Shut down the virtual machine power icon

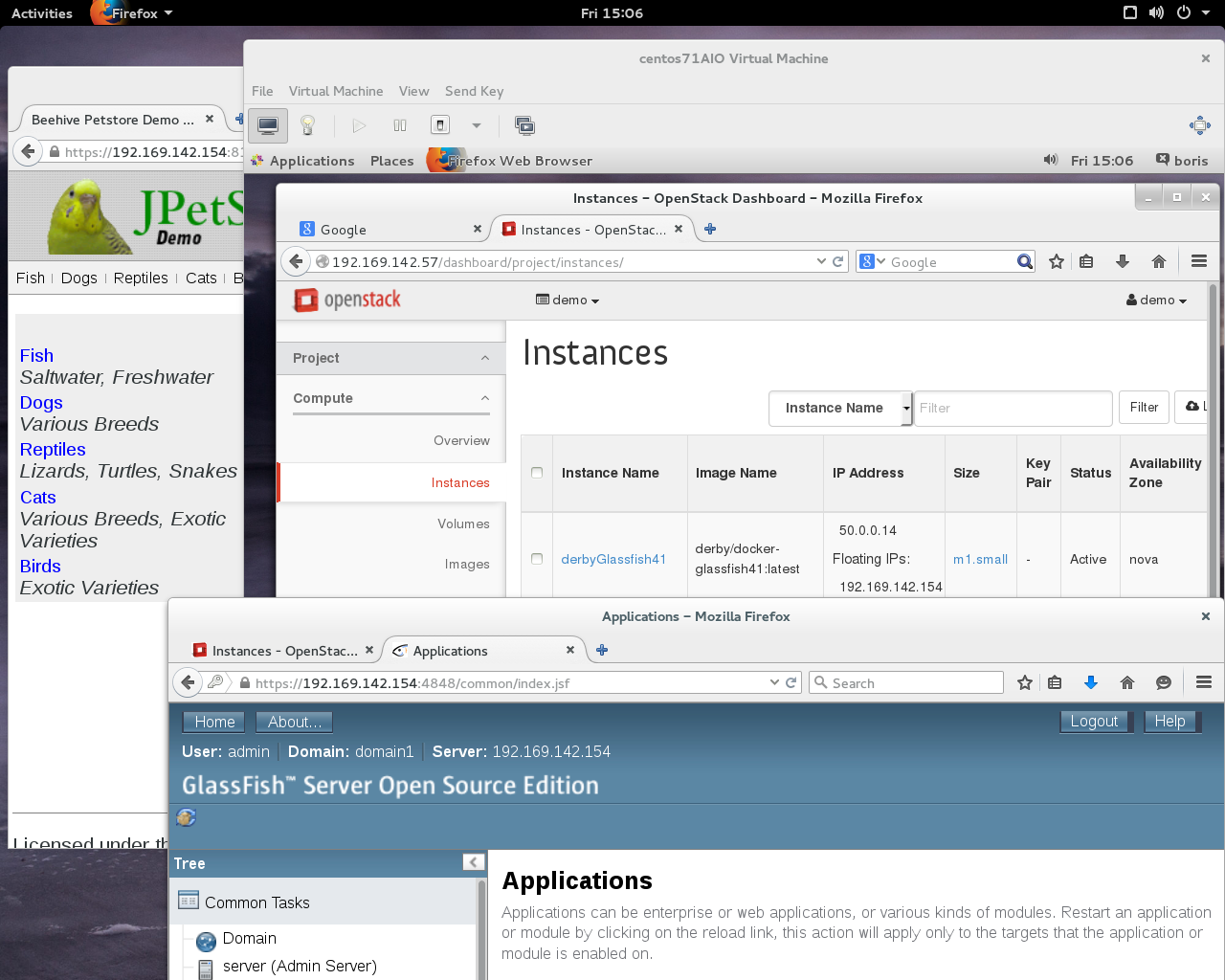[x=440, y=125]
